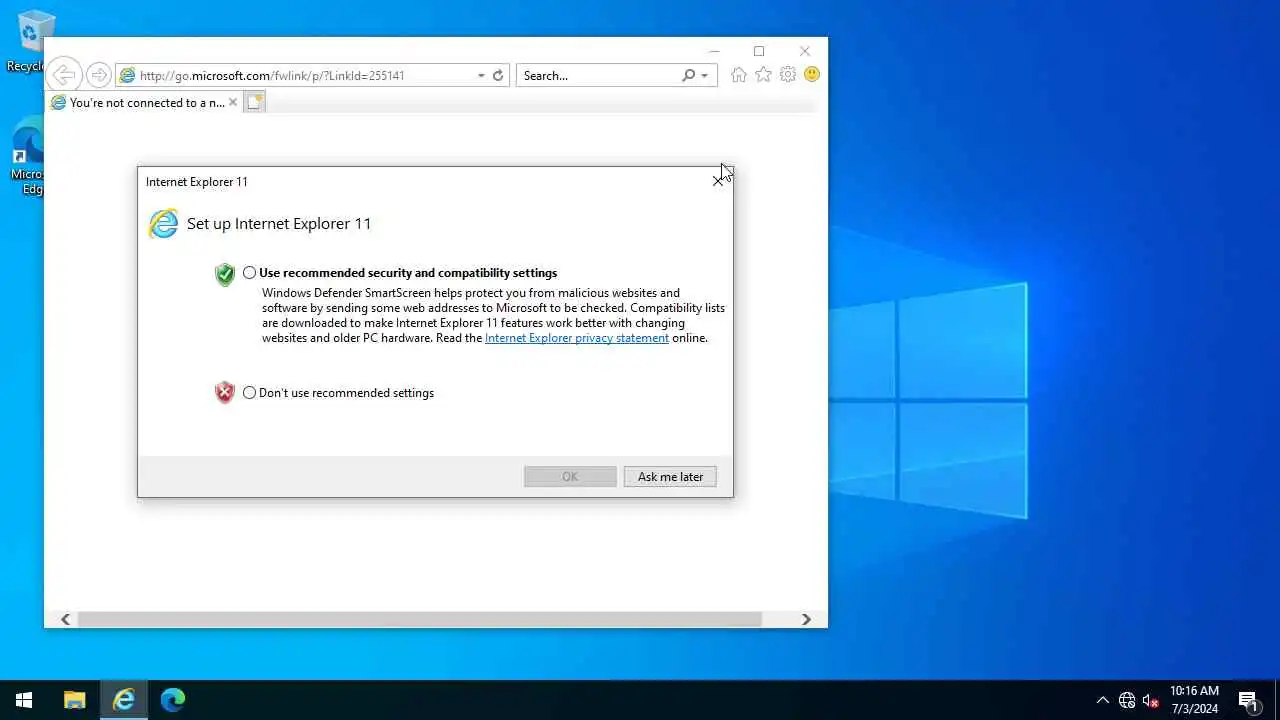The image size is (1280, 720).
Task: Expand the search provider dropdown arrow
Action: [x=704, y=75]
